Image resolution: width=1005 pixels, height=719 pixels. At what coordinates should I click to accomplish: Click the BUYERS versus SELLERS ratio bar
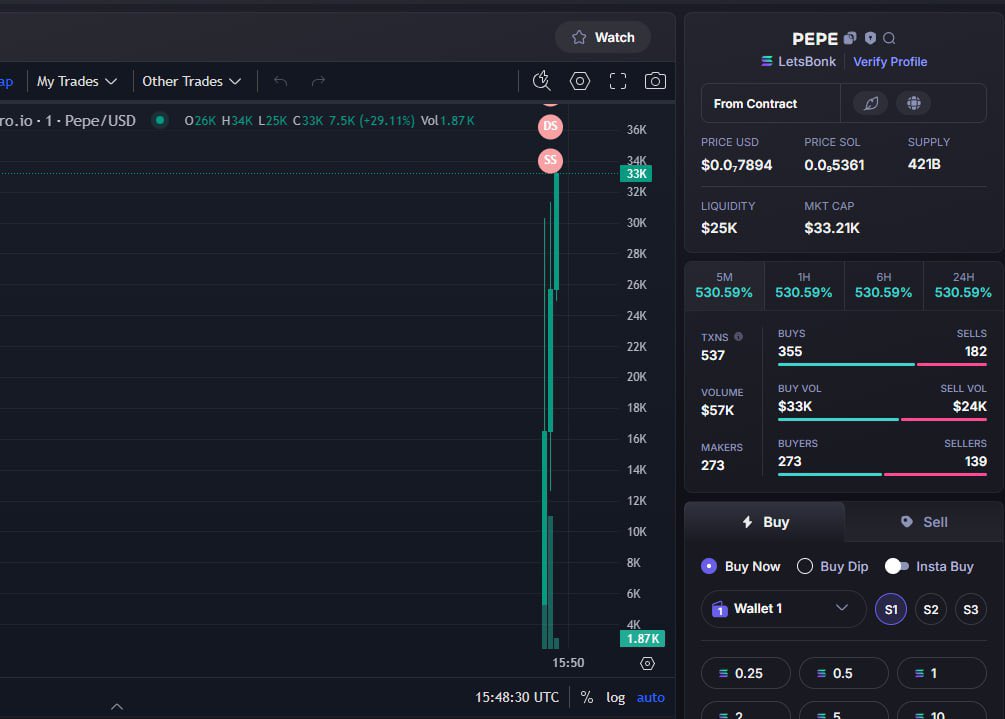point(882,474)
